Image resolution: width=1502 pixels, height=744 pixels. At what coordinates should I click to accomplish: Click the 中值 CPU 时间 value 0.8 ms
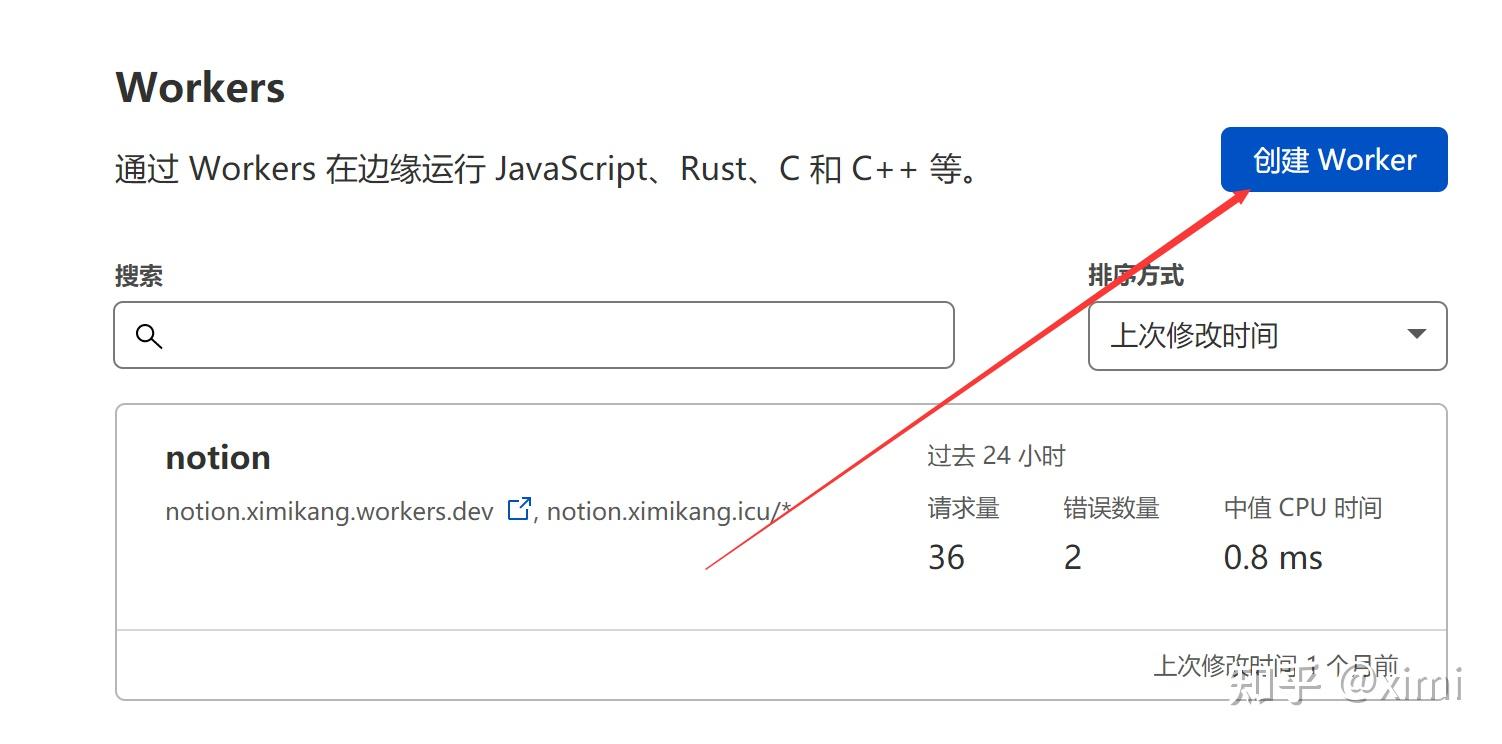(1273, 557)
